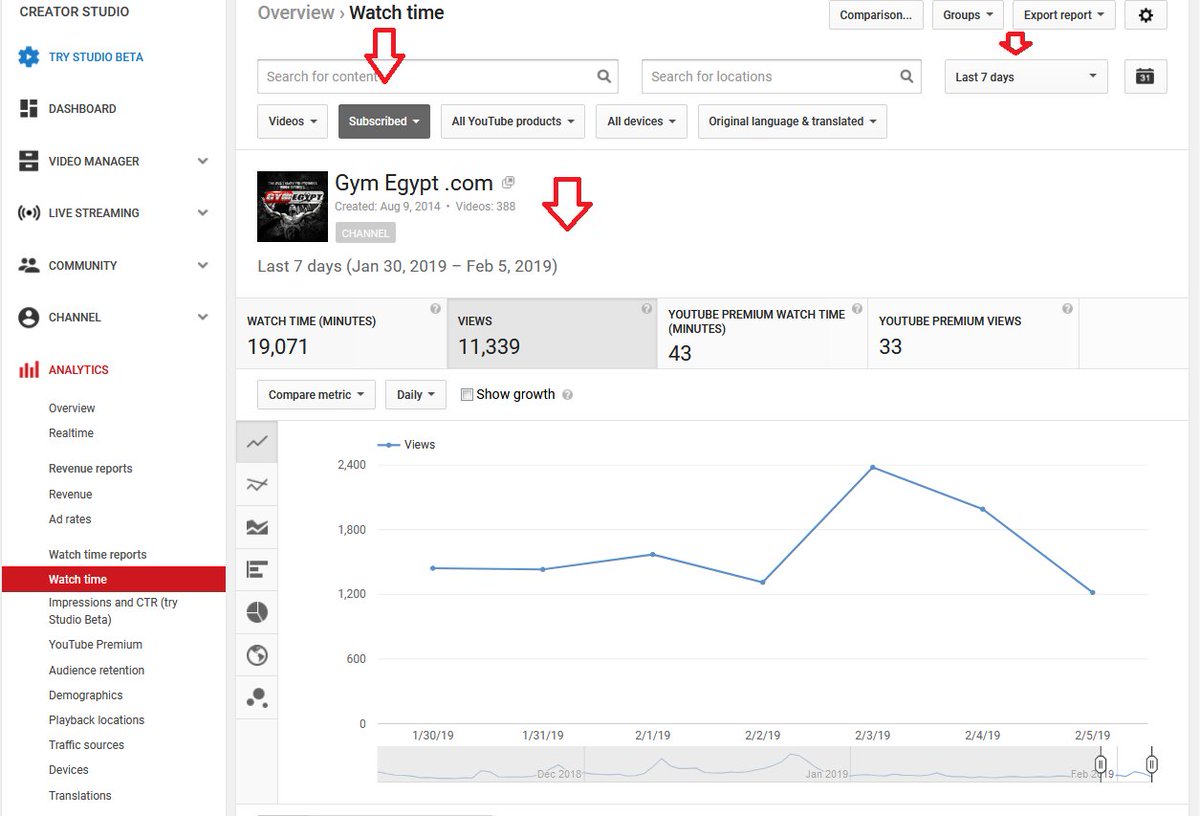Viewport: 1200px width, 816px height.
Task: Open the Translations report
Action: (x=80, y=796)
